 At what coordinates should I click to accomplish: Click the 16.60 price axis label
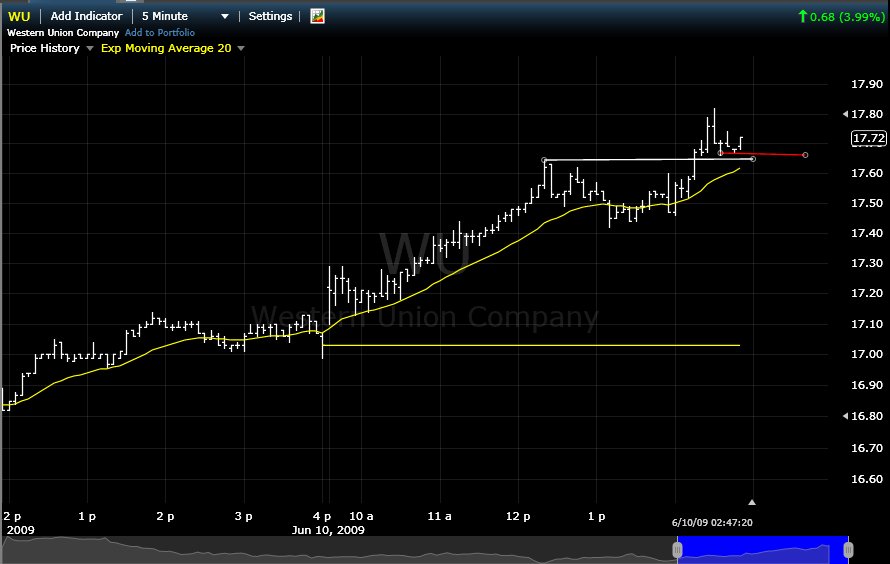tap(867, 479)
